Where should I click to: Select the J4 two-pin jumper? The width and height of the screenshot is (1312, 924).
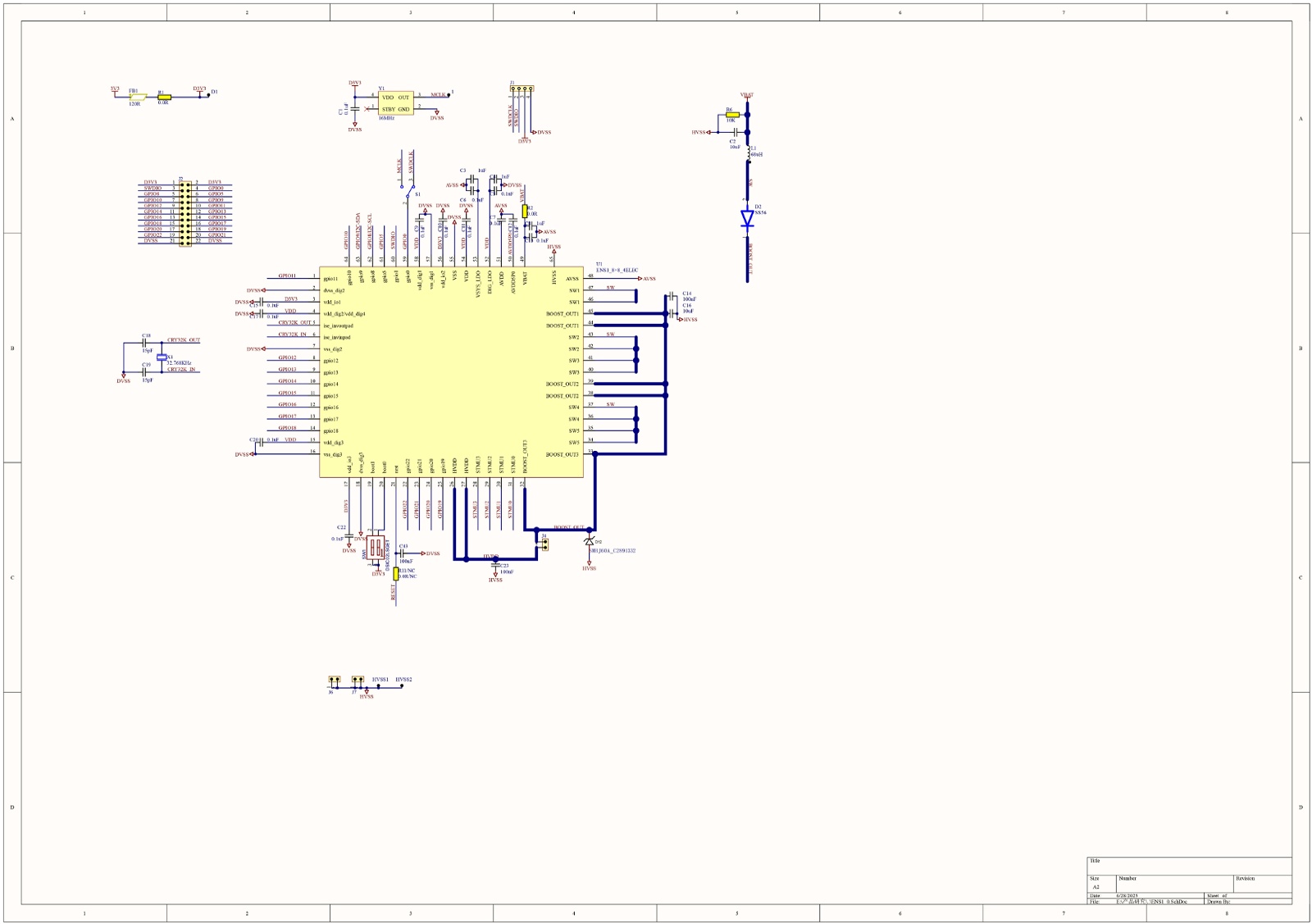point(544,544)
